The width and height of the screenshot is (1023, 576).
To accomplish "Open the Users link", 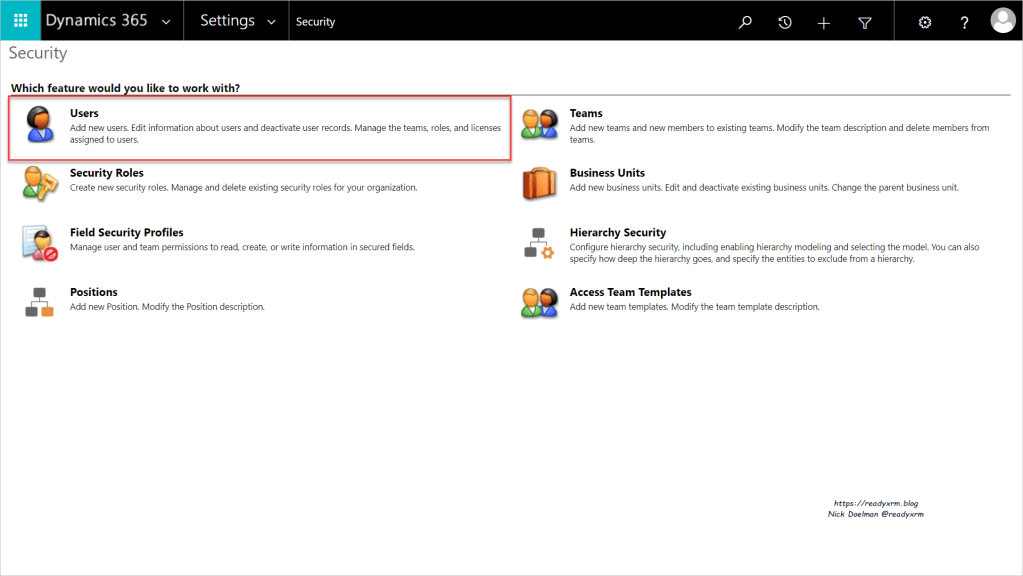I will (x=84, y=113).
